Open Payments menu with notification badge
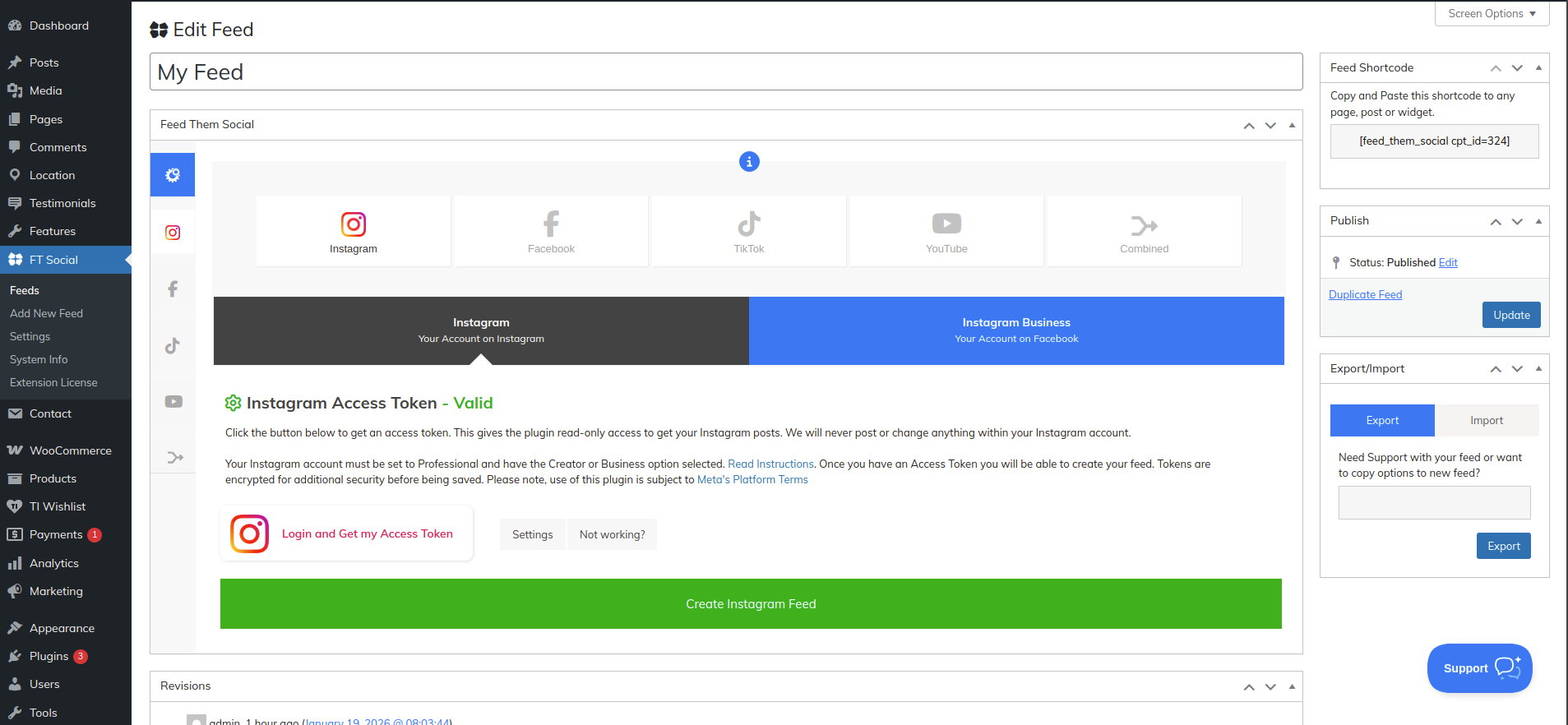The height and width of the screenshot is (725, 1568). (66, 534)
